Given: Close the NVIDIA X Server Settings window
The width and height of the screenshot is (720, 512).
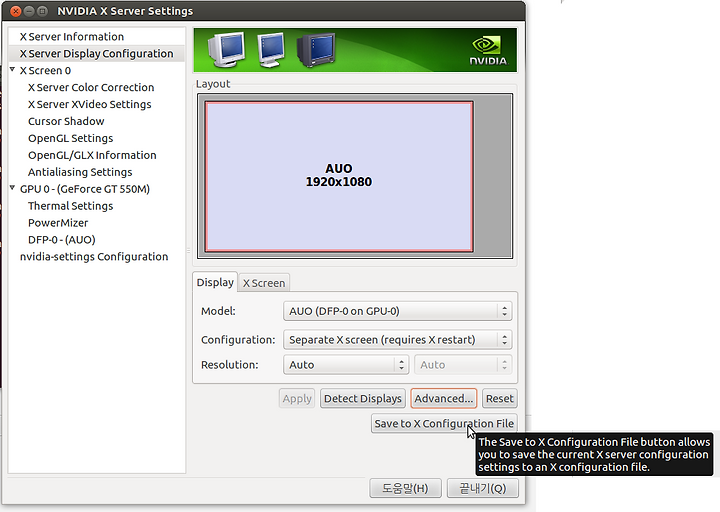Looking at the screenshot, I should point(16,11).
